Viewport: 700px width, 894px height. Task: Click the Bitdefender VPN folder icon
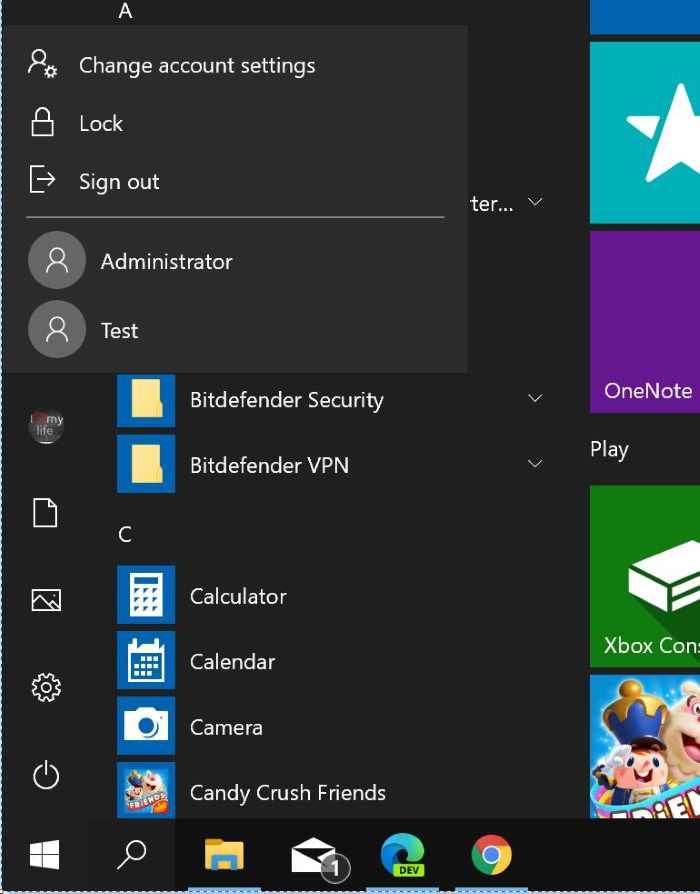point(146,464)
